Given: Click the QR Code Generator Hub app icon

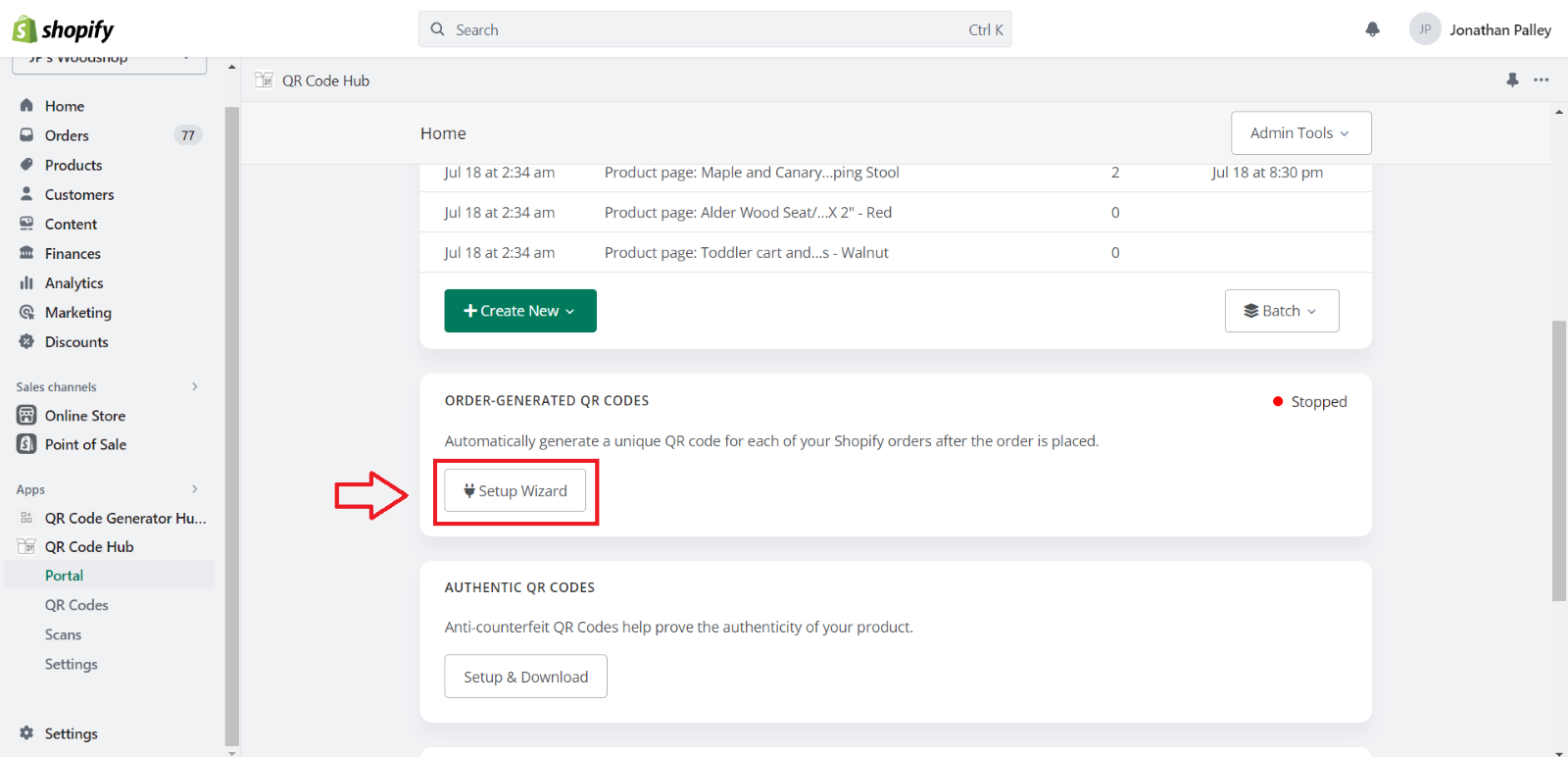Looking at the screenshot, I should point(26,518).
